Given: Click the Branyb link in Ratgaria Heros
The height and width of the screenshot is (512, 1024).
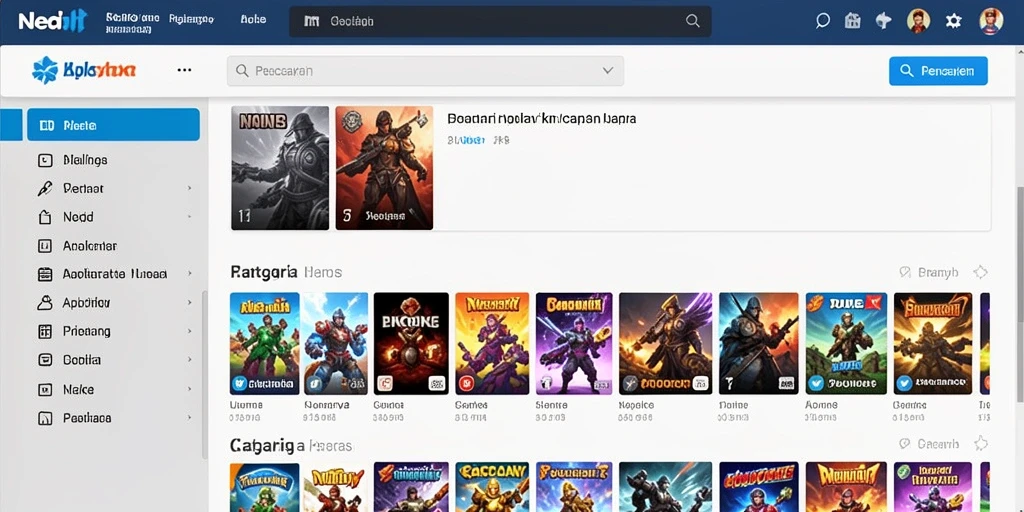Looking at the screenshot, I should (x=938, y=272).
